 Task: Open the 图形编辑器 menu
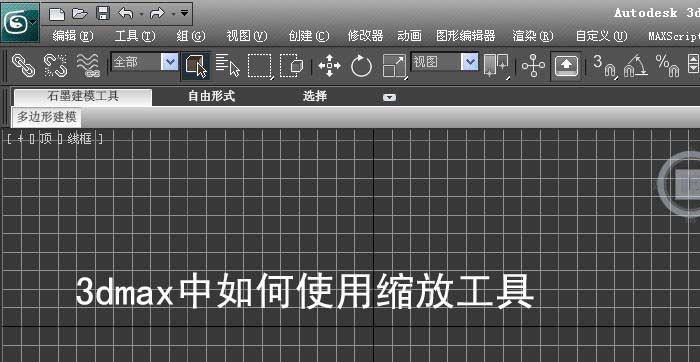click(466, 36)
